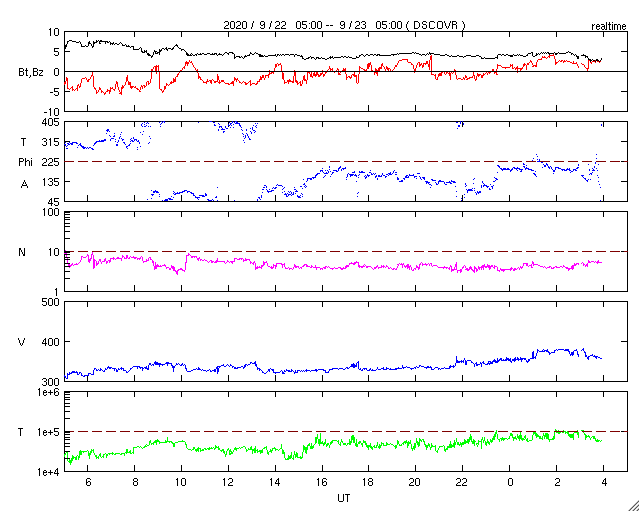Click the 'V' velocity axis label
This screenshot has height=512, width=640.
22,342
